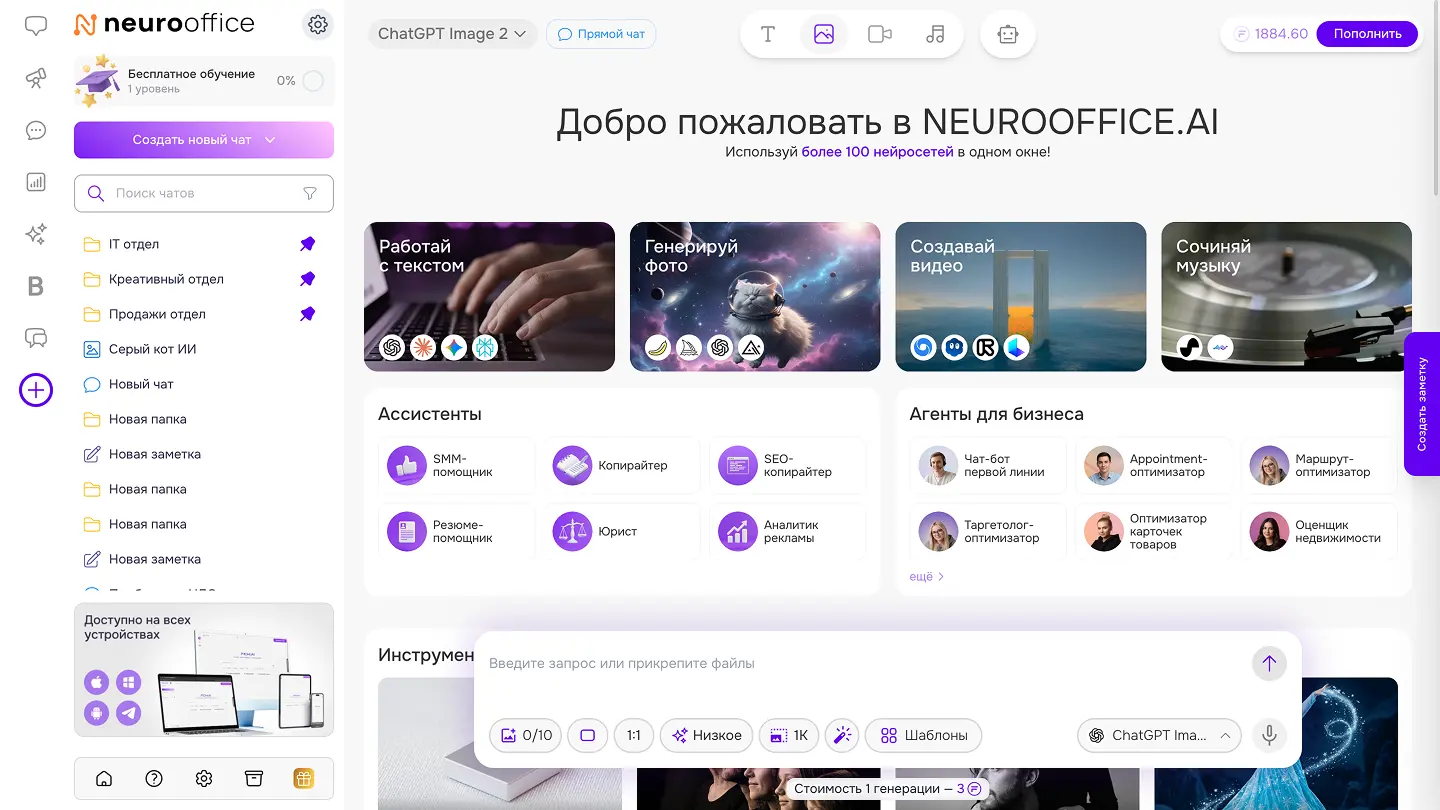The image size is (1440, 810).
Task: Open the home icon in bottom bar
Action: click(x=104, y=778)
